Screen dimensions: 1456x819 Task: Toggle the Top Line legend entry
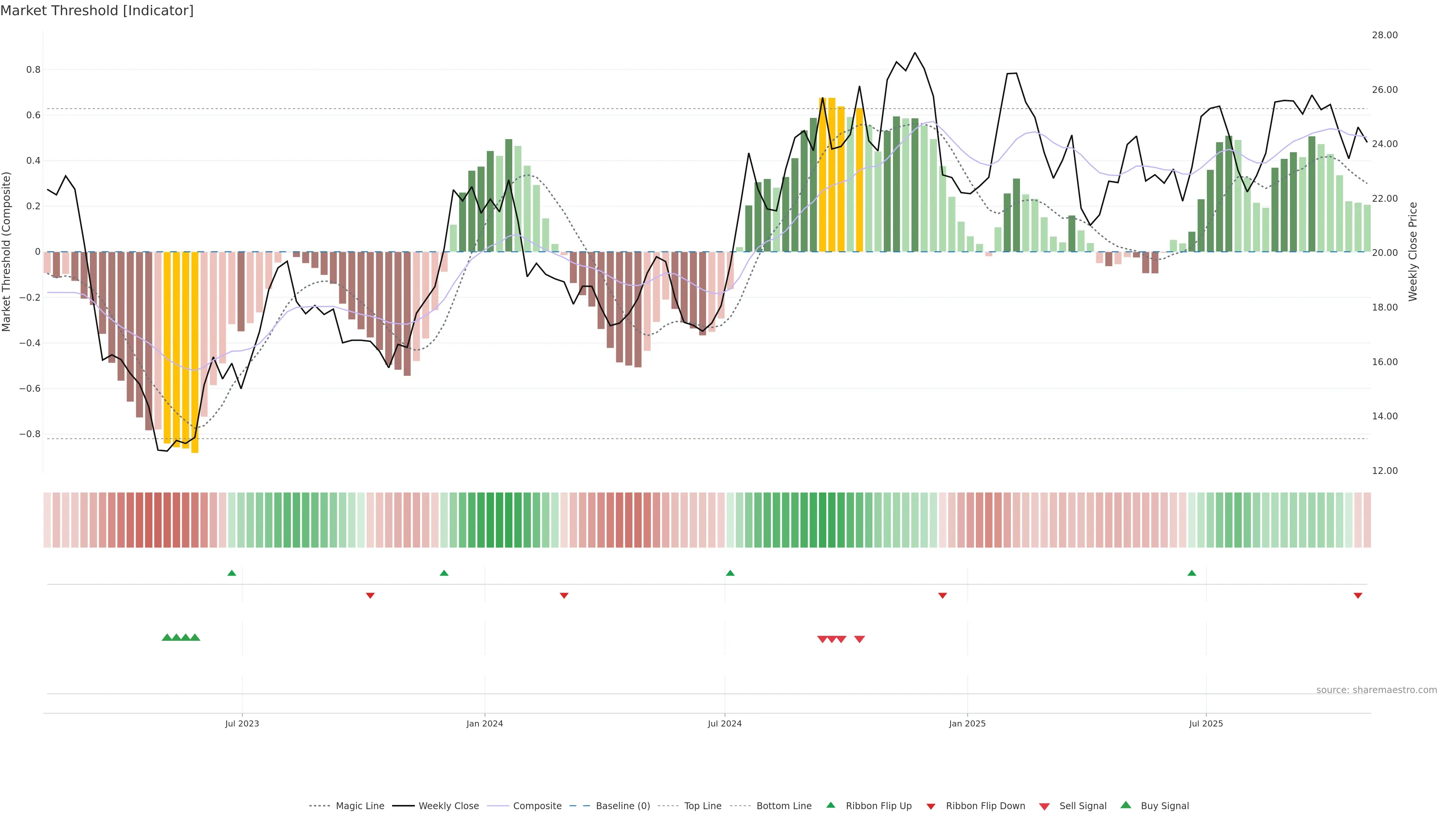click(703, 806)
